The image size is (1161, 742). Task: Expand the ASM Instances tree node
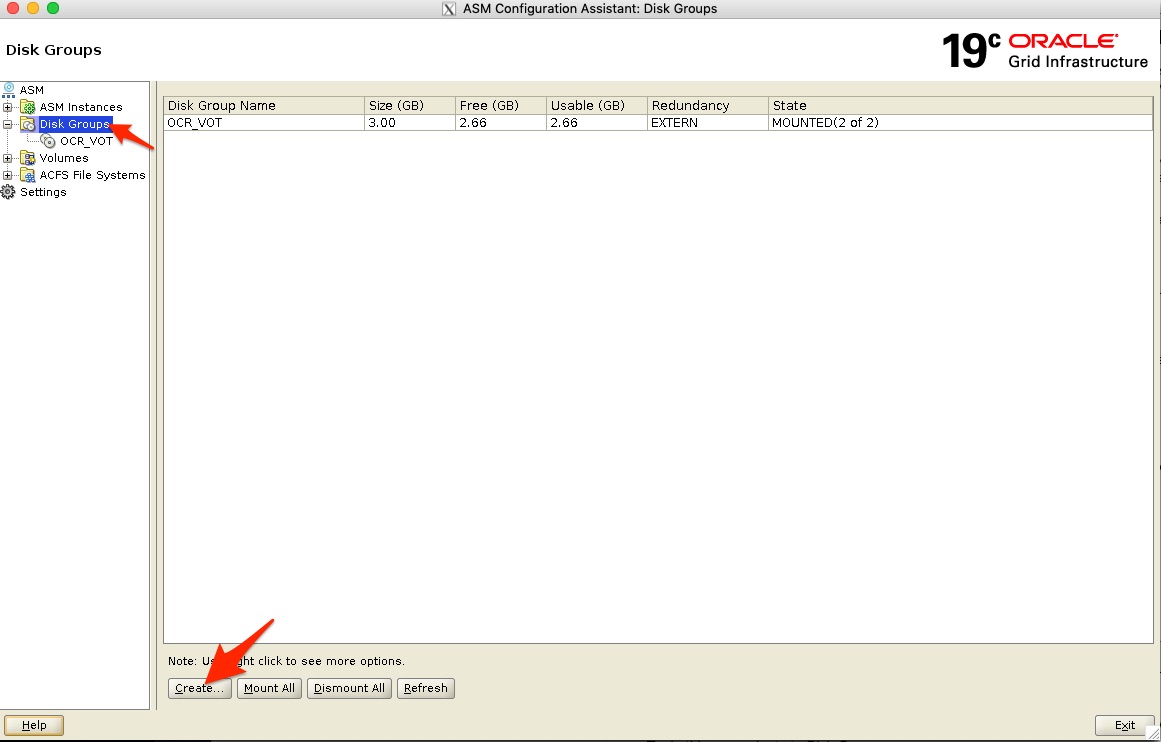tap(7, 107)
